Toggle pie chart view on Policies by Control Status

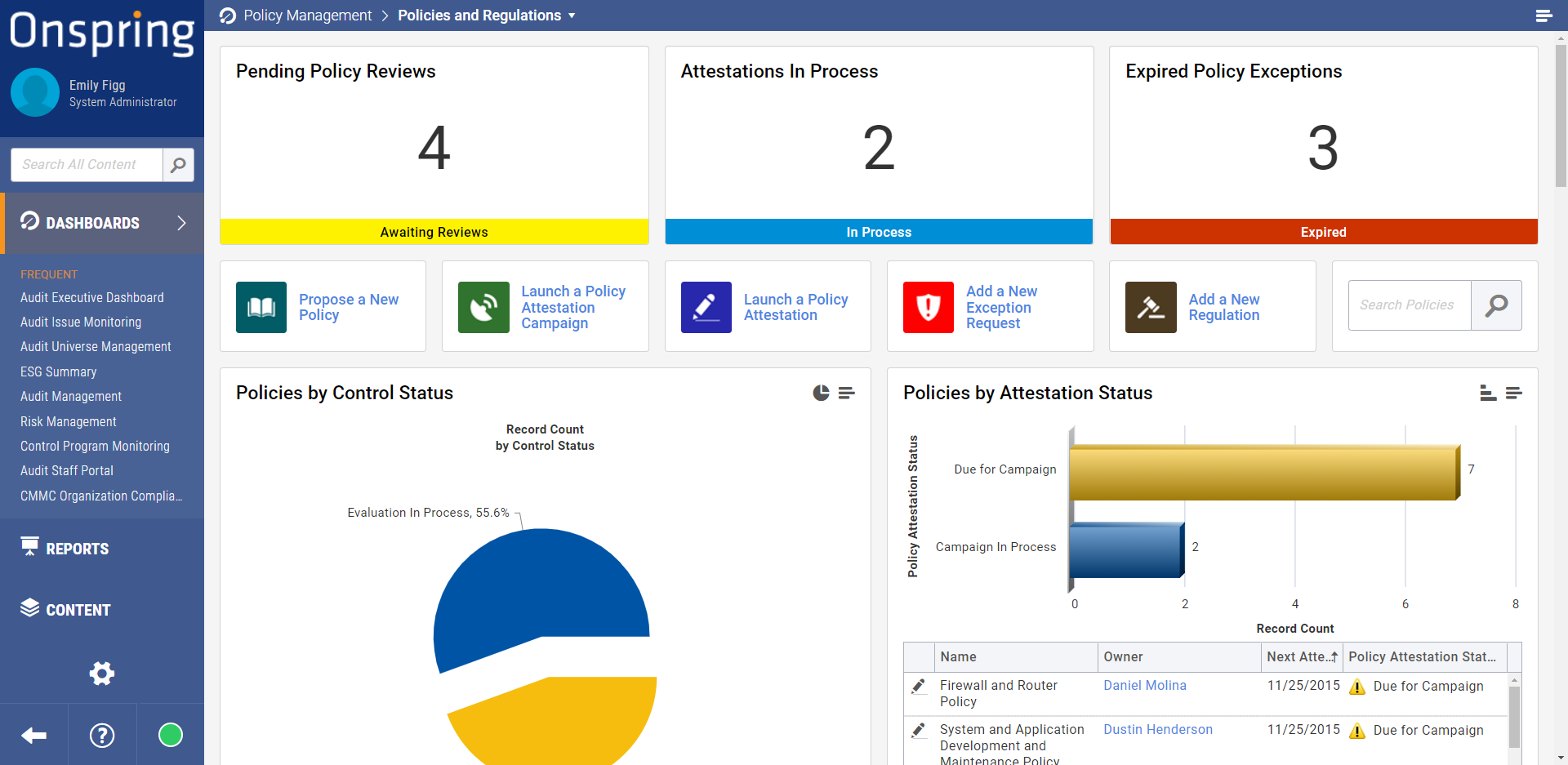pos(821,393)
